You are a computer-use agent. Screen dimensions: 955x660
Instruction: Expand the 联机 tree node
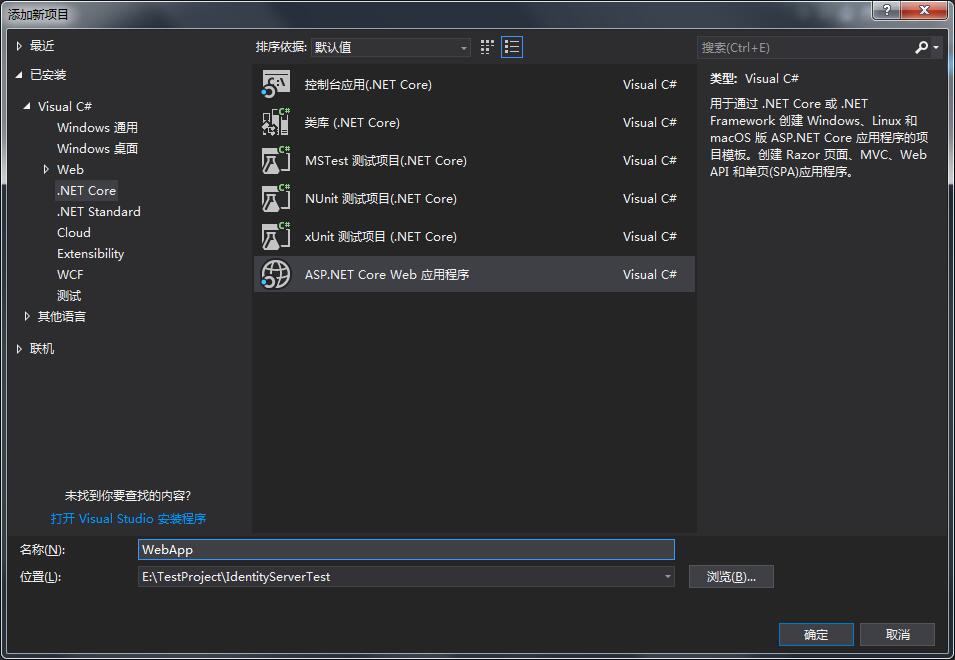[19, 349]
